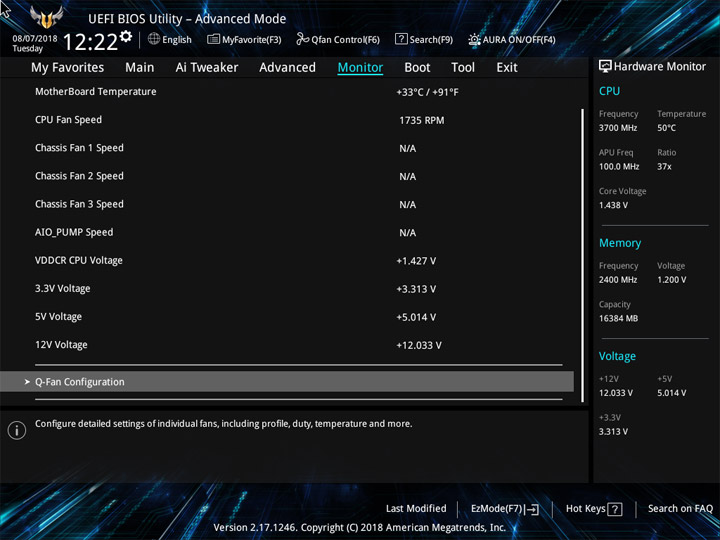720x540 pixels.
Task: Click the 37x ratio value
Action: pyautogui.click(x=664, y=166)
